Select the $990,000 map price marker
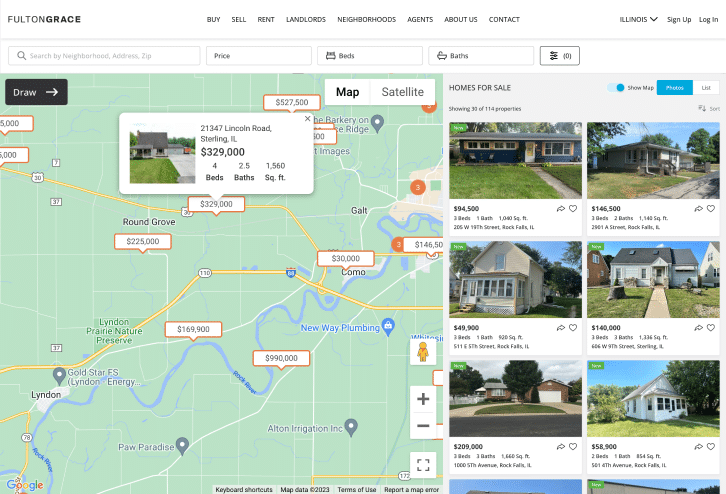726x494 pixels. (281, 358)
